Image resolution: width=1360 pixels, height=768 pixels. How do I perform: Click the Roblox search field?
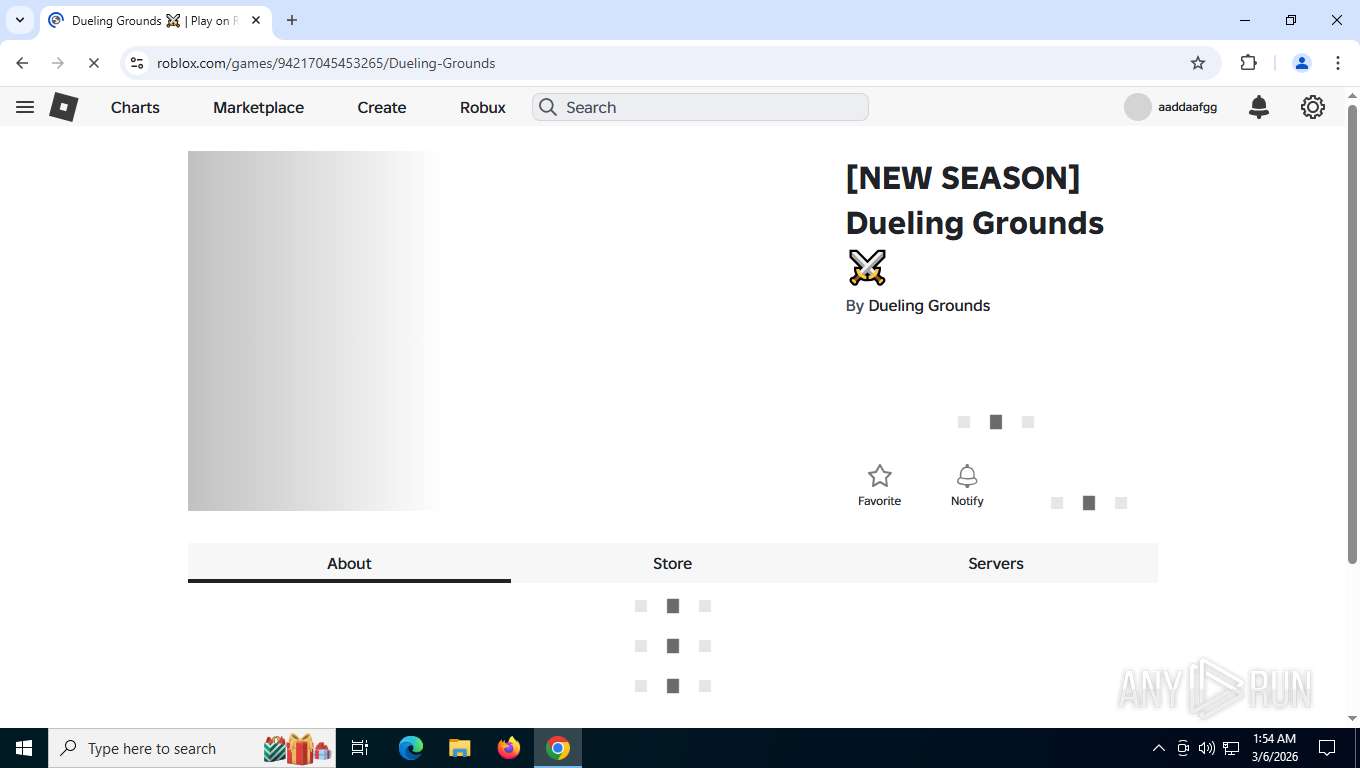point(700,107)
